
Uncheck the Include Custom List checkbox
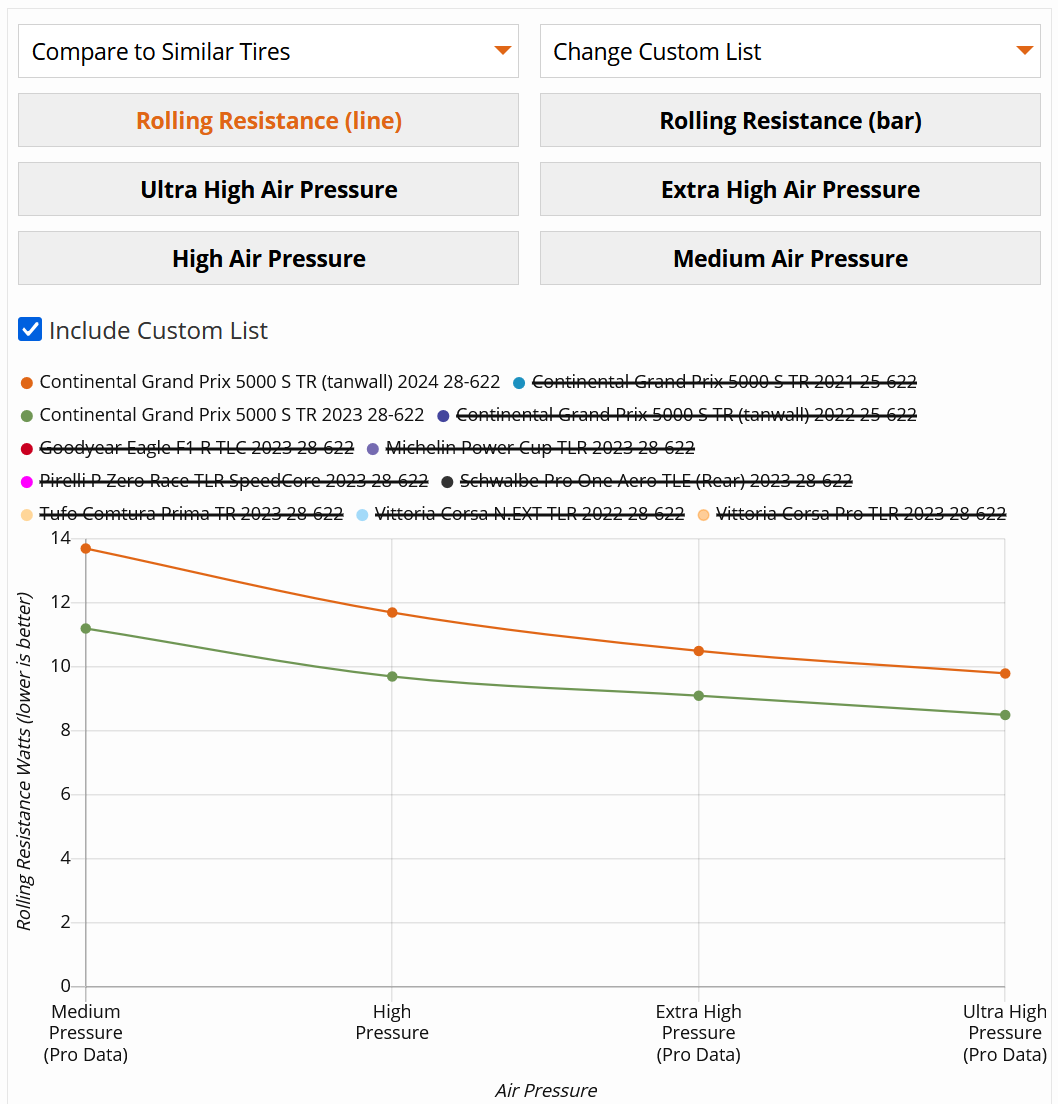(30, 330)
